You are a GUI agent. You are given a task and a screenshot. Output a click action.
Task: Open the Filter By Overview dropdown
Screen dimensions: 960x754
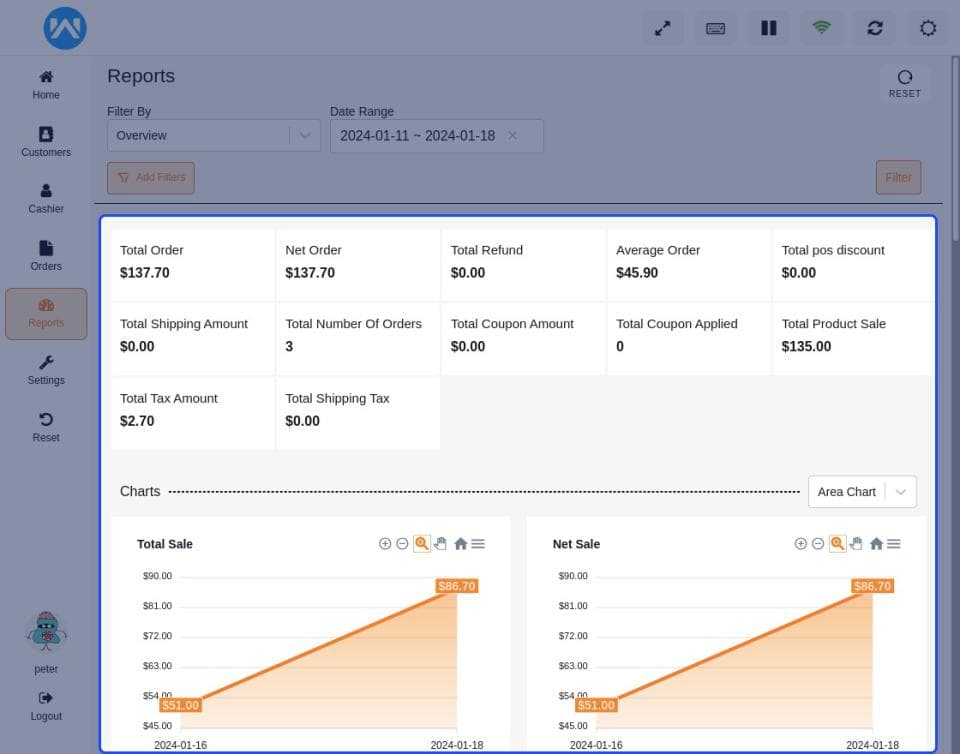point(214,135)
